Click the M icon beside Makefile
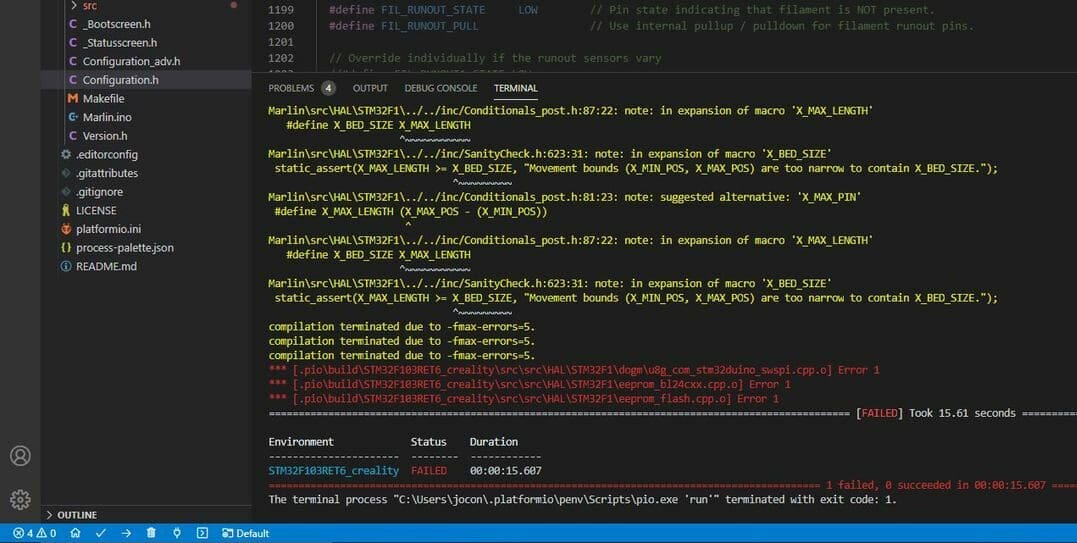Image resolution: width=1077 pixels, height=543 pixels. pos(73,98)
